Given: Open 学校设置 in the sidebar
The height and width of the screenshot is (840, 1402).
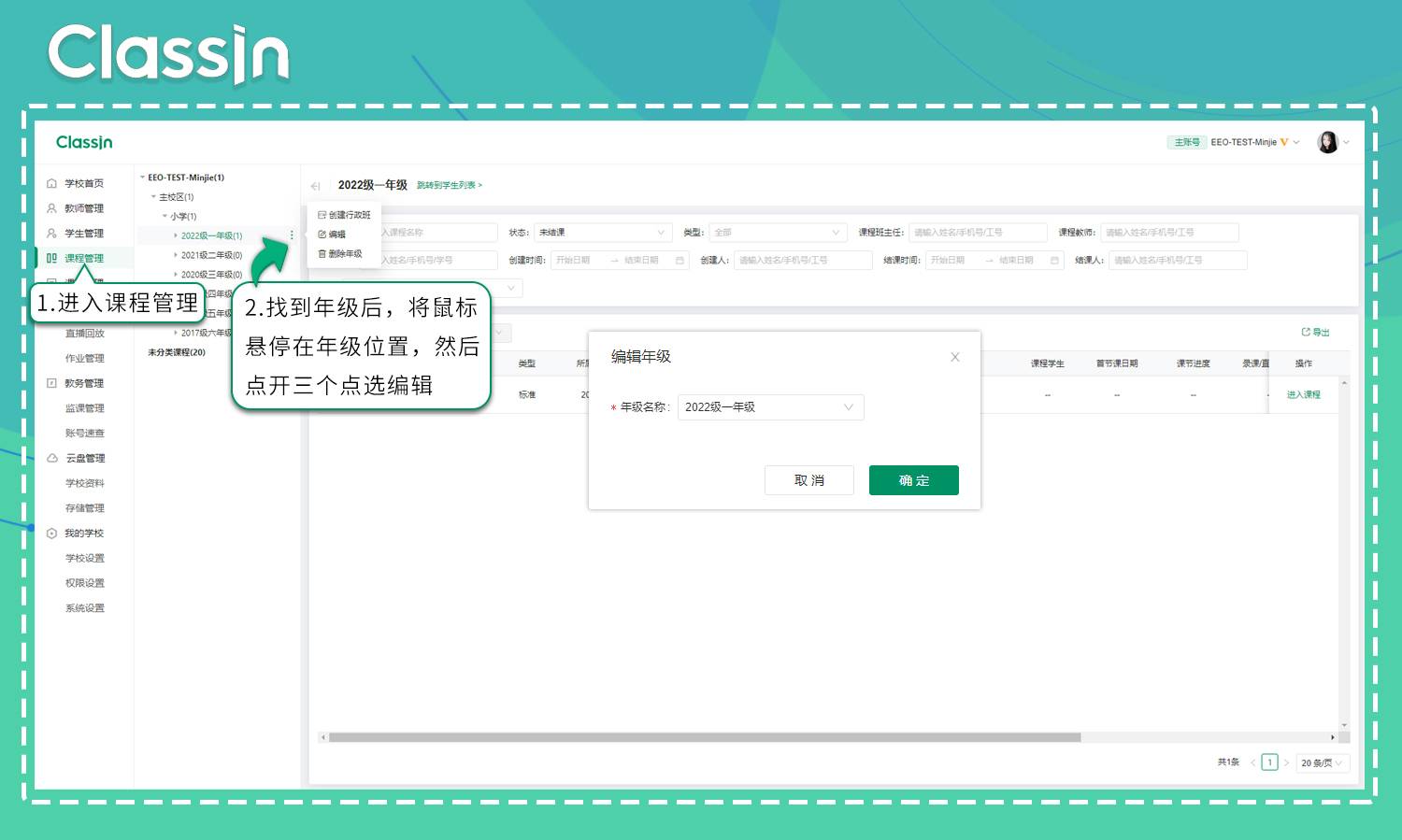Looking at the screenshot, I should (x=85, y=558).
